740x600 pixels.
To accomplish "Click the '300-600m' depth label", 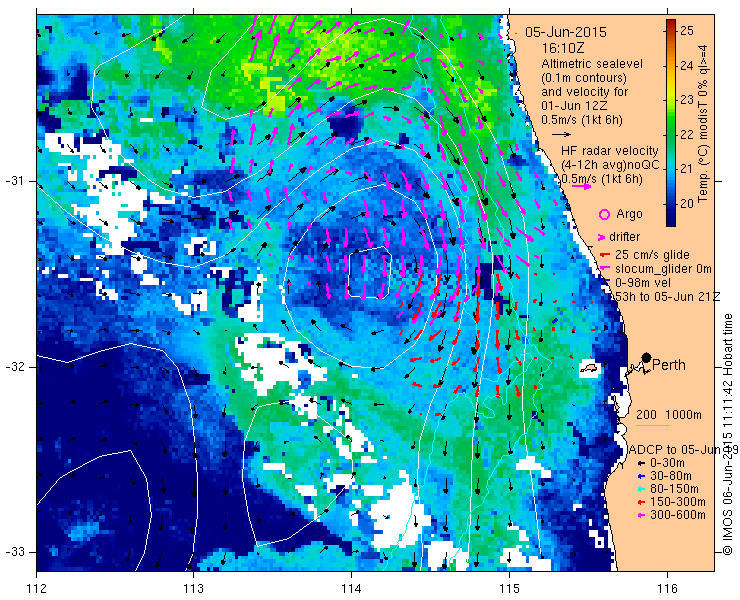I will 678,515.
